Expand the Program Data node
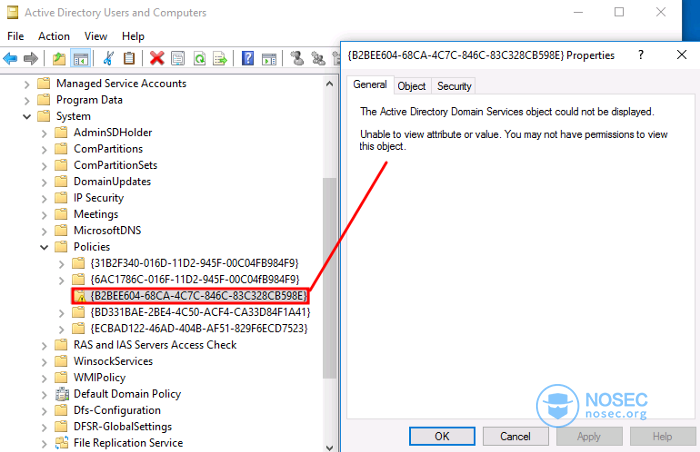The width and height of the screenshot is (700, 452). coord(27,100)
